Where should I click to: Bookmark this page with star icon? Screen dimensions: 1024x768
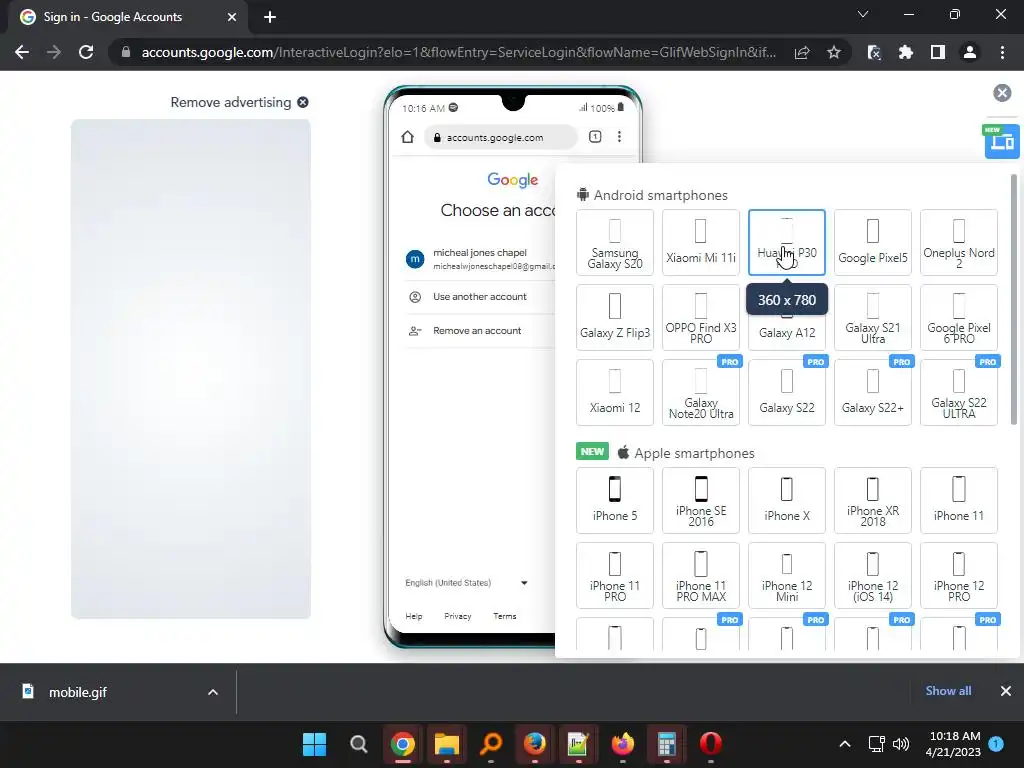click(x=833, y=52)
